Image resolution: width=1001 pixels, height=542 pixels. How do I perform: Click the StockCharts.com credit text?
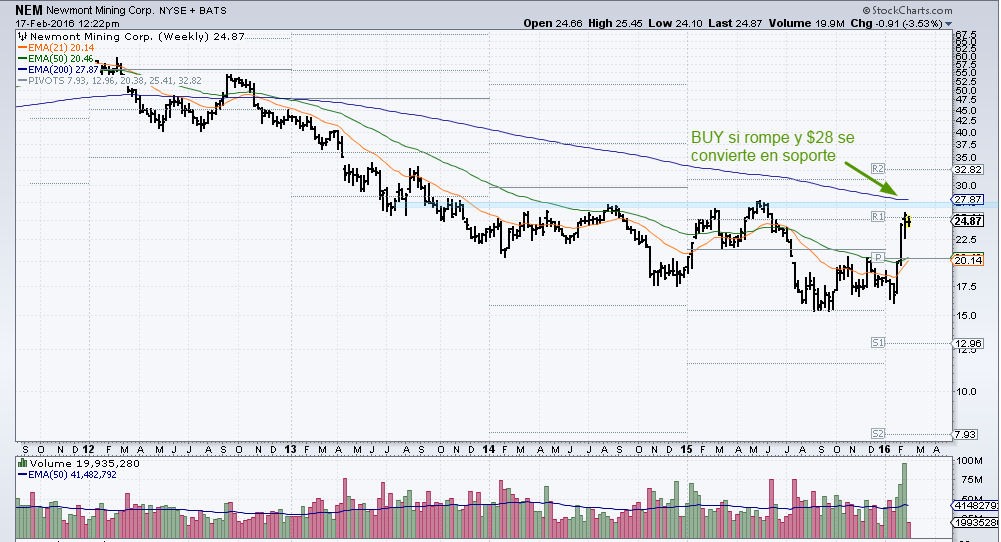point(907,10)
